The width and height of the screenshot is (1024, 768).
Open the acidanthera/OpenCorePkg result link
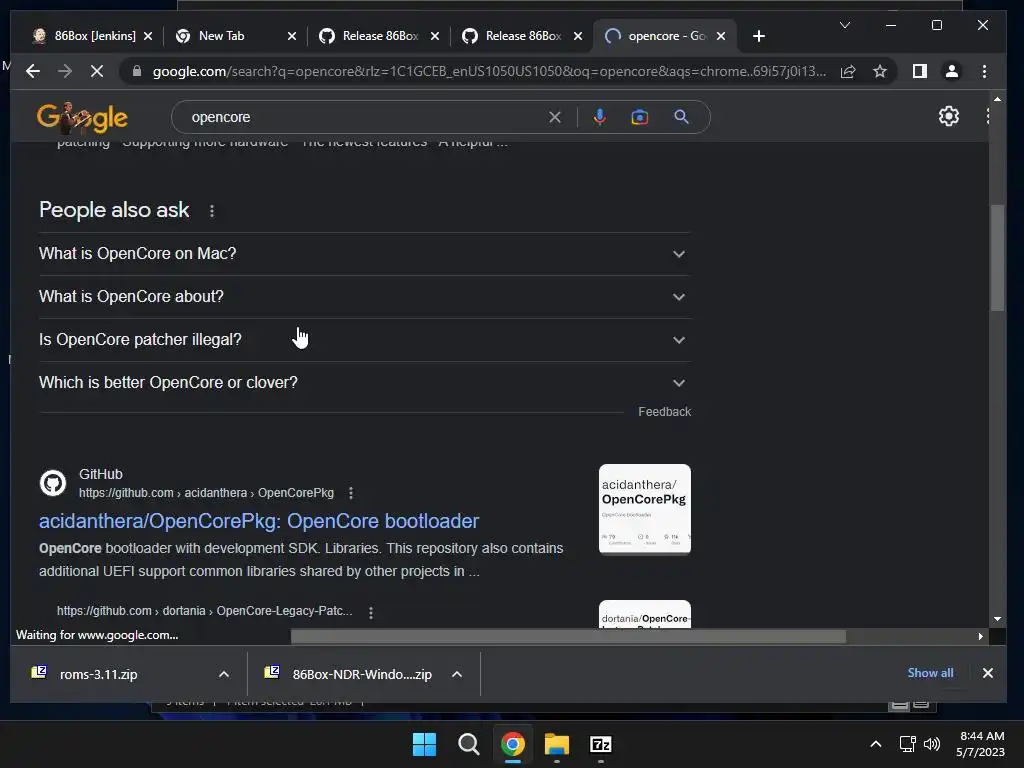(259, 521)
